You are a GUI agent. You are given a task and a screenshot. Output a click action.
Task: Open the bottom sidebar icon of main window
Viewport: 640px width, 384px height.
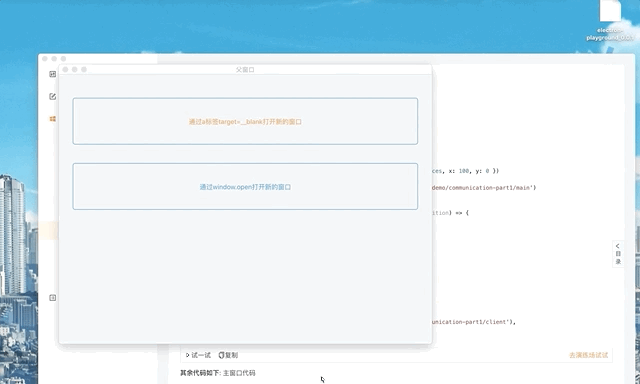tap(53, 297)
